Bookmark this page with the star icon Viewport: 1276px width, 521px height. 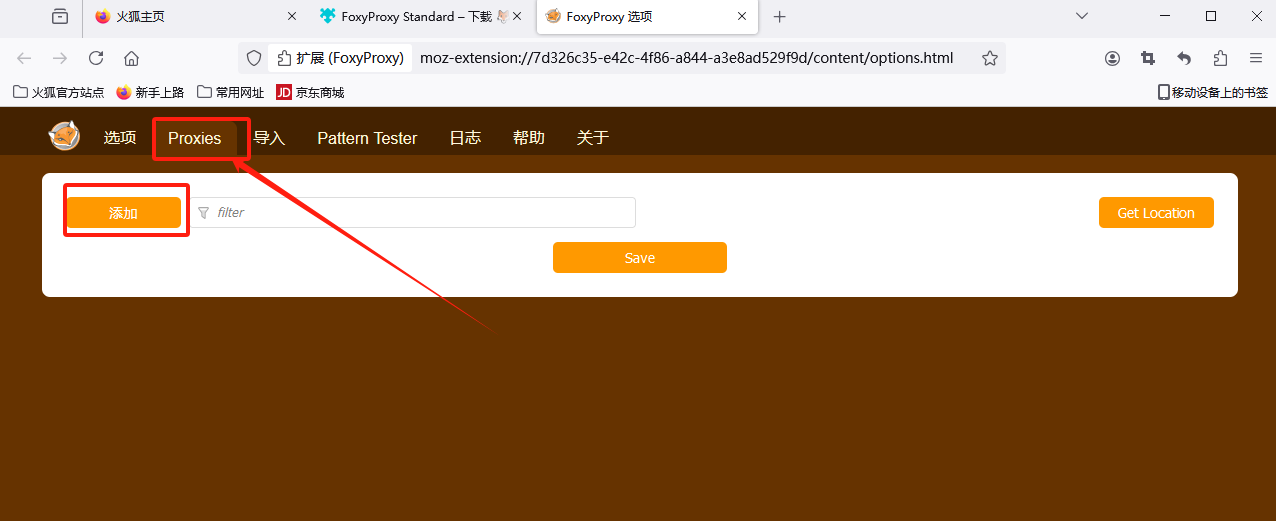[x=990, y=58]
